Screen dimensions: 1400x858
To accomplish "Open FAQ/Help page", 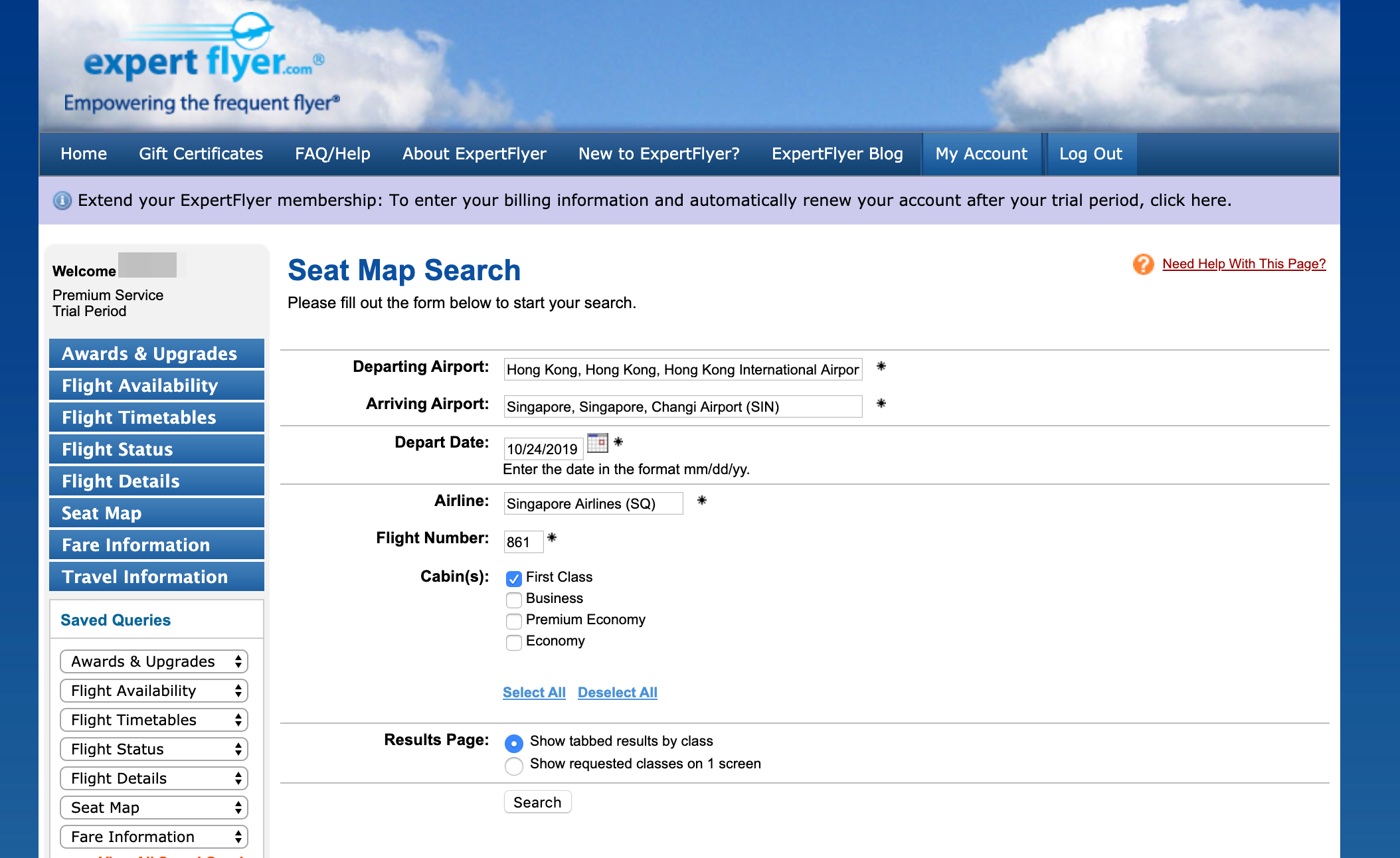I will pos(333,154).
